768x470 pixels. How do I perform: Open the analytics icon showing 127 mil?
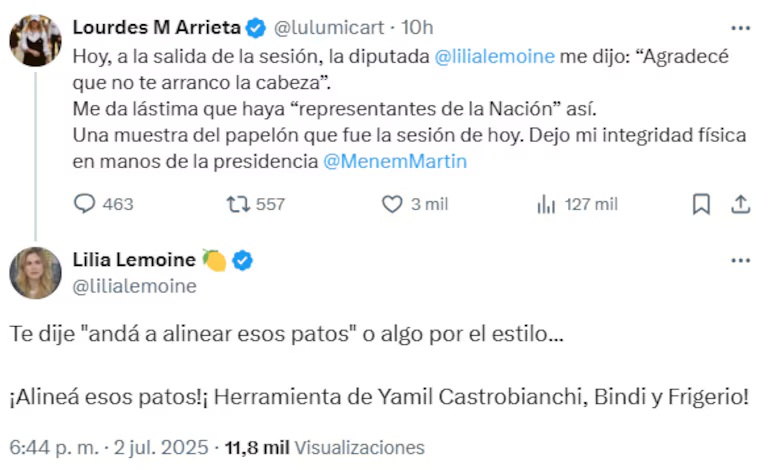click(x=546, y=204)
